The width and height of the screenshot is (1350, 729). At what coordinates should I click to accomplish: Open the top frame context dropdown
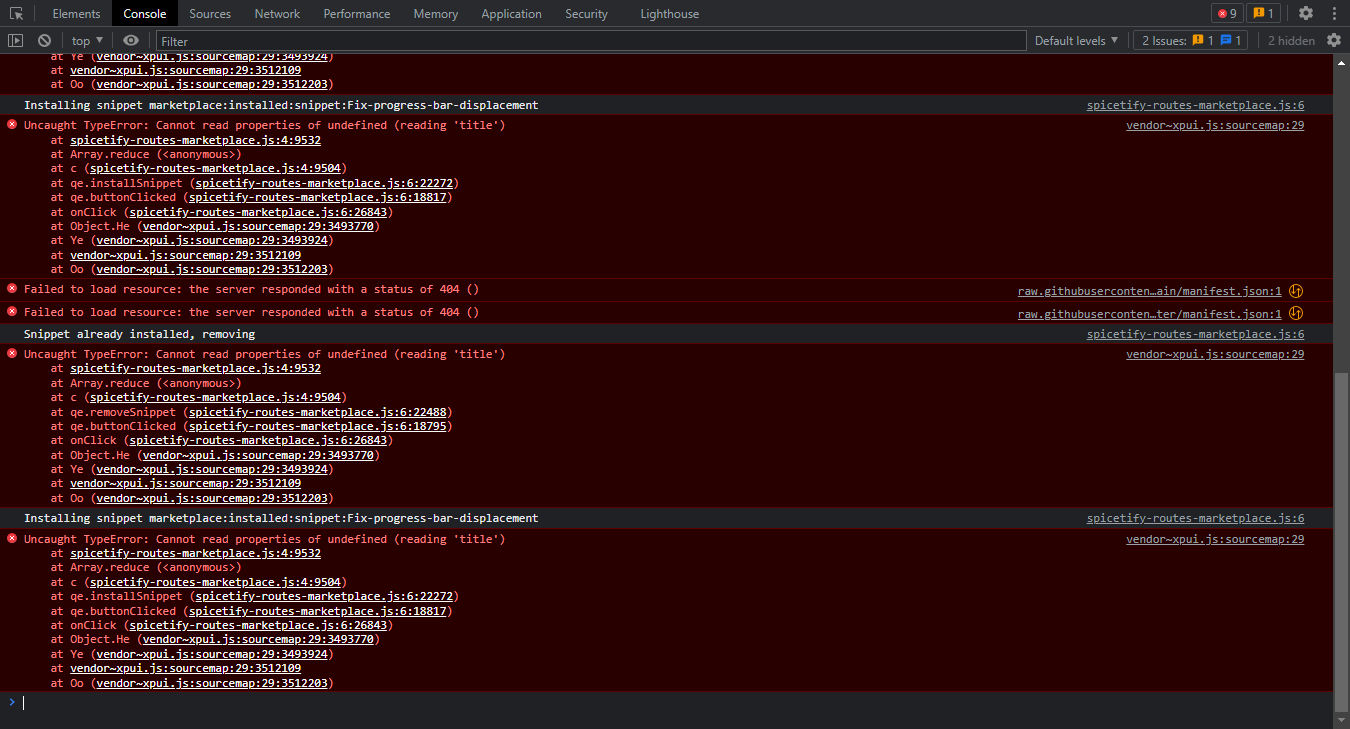[x=85, y=40]
